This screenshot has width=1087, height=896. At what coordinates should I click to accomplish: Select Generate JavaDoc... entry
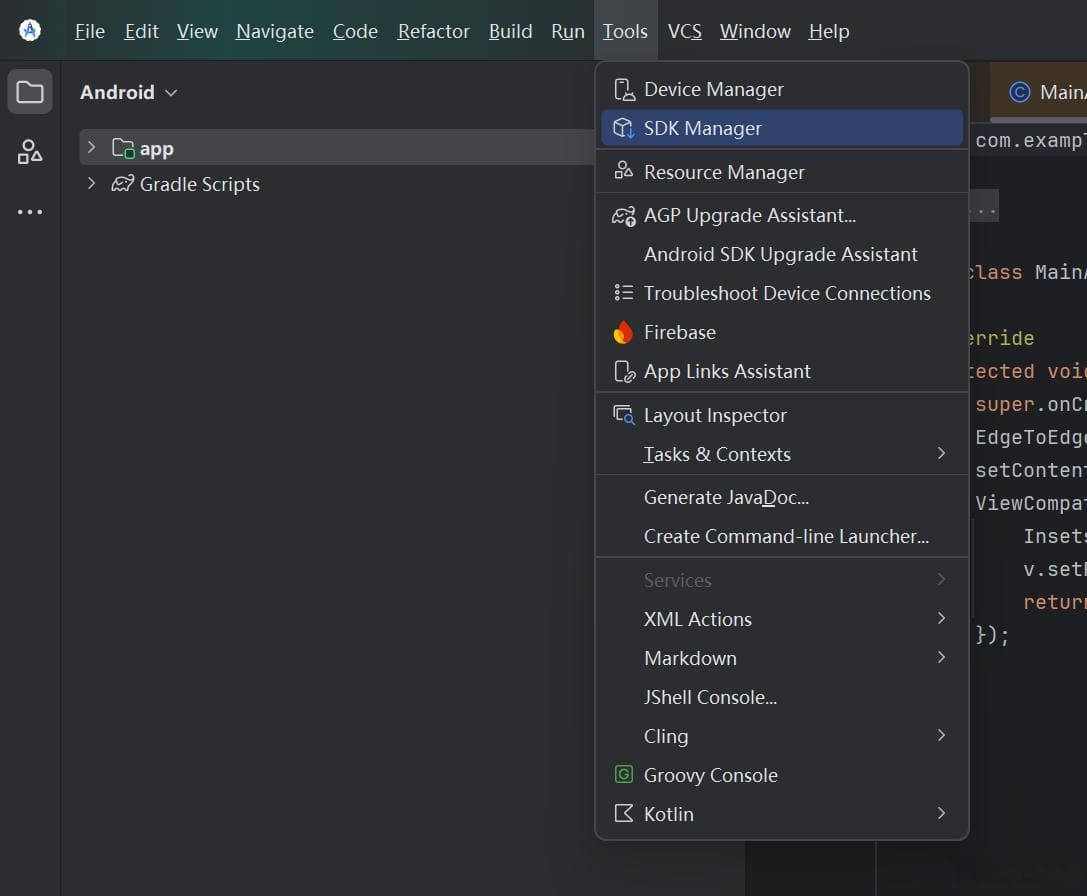click(x=781, y=497)
